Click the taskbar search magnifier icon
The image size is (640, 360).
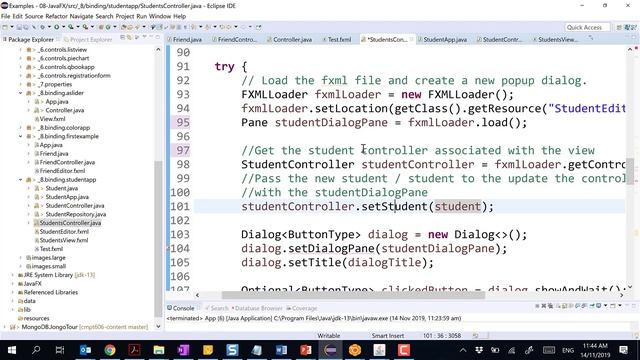click(36, 350)
